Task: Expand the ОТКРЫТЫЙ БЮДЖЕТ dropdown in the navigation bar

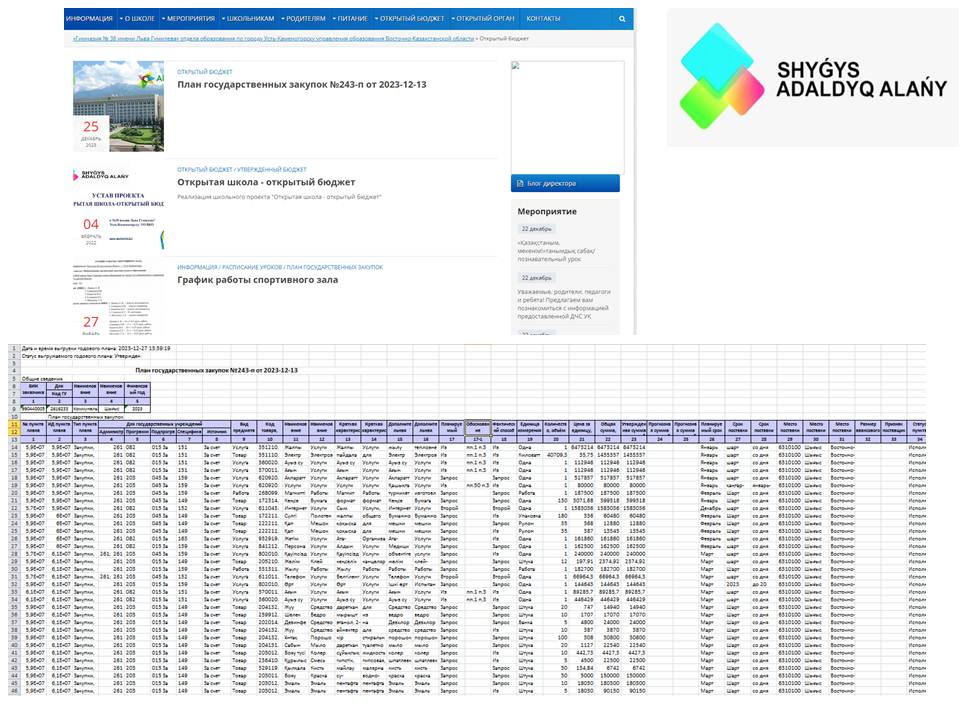Action: pos(410,19)
